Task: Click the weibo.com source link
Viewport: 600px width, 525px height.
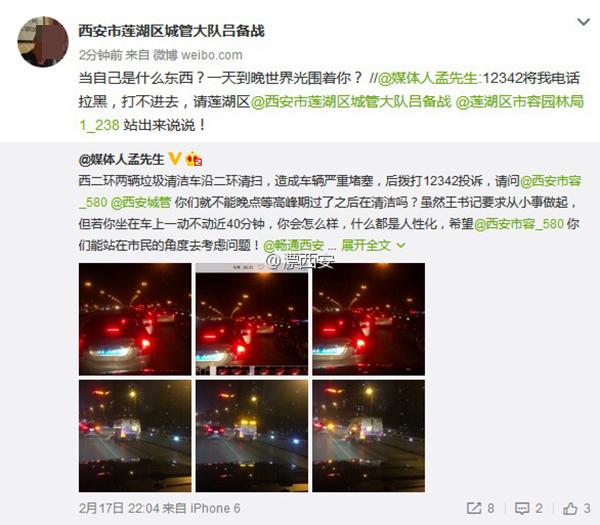Action: [x=212, y=55]
